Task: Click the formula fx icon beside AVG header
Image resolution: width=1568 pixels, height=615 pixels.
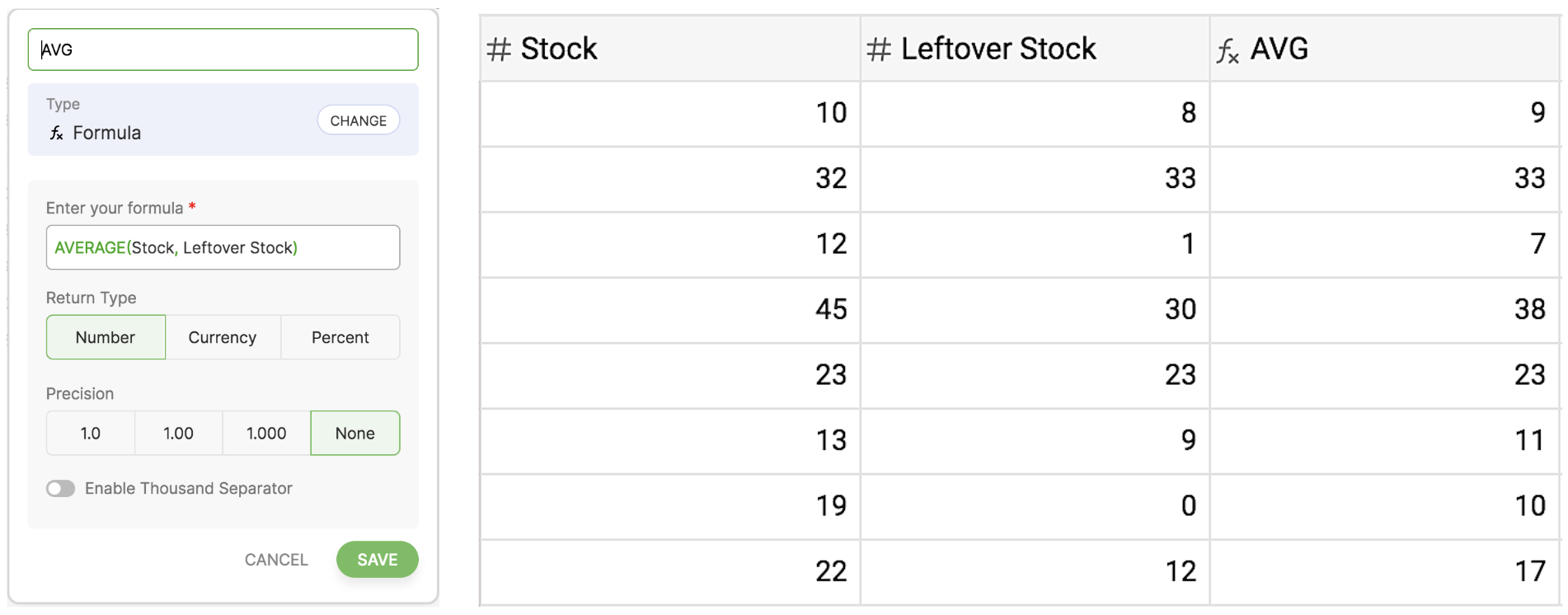Action: tap(1228, 51)
